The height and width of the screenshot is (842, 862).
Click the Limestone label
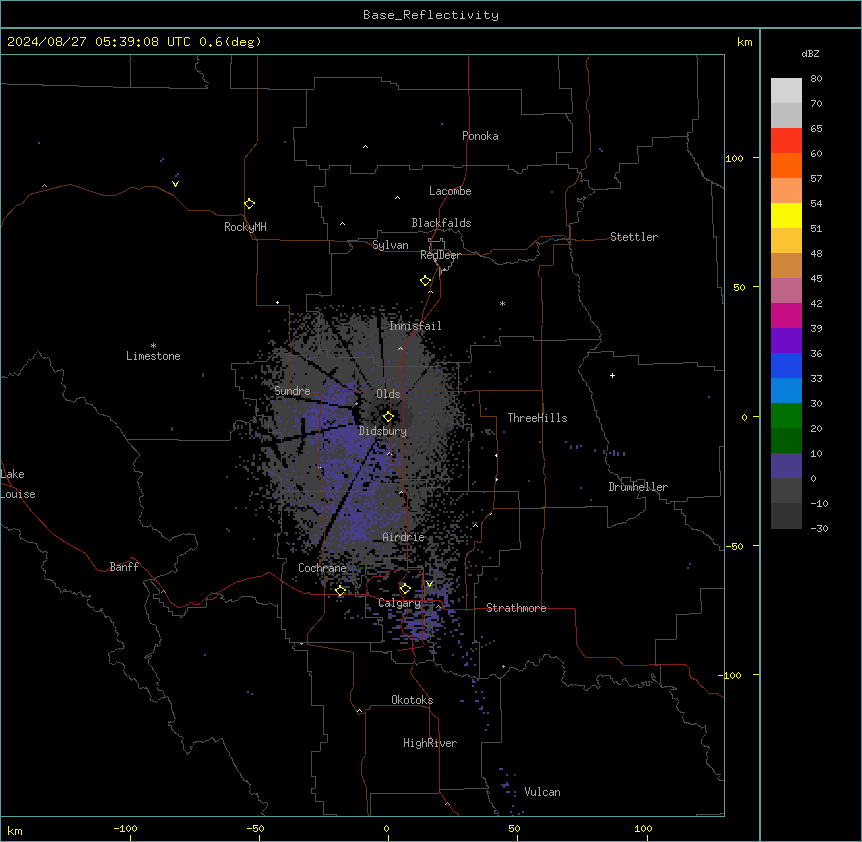(153, 356)
